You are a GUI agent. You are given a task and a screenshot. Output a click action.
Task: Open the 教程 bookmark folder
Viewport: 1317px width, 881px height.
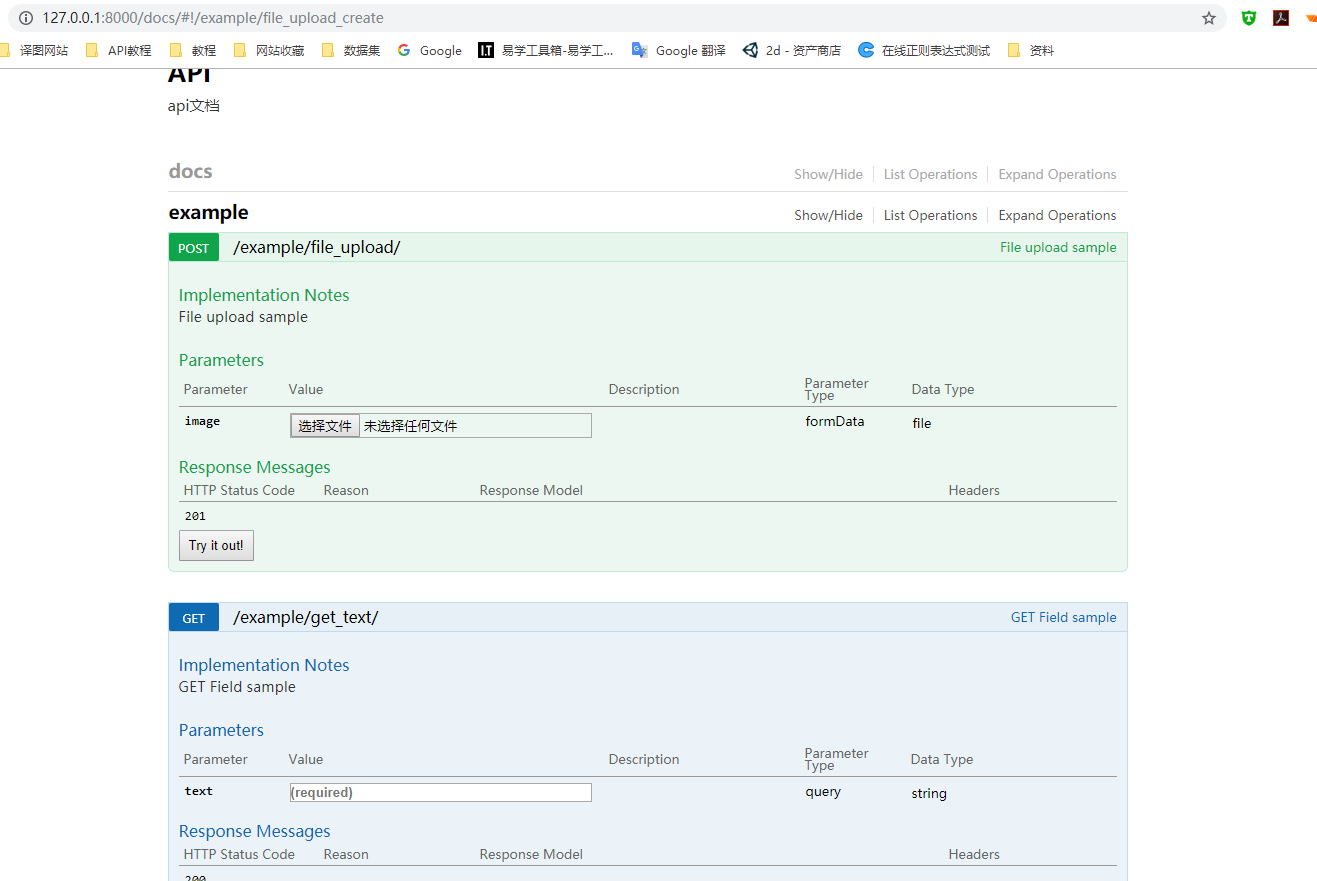pyautogui.click(x=193, y=50)
